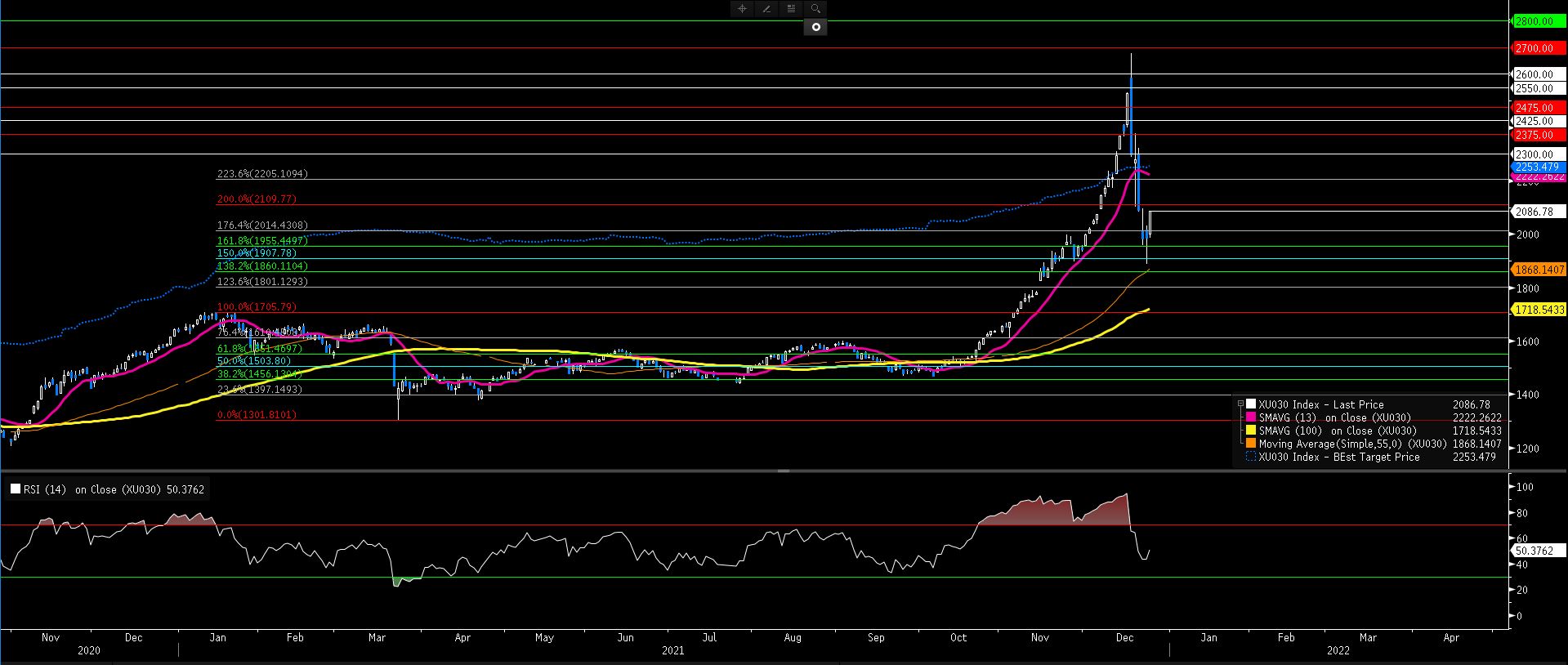Viewport: 1568px width, 665px height.
Task: Click the 2600.00 price level tag
Action: coord(1539,74)
